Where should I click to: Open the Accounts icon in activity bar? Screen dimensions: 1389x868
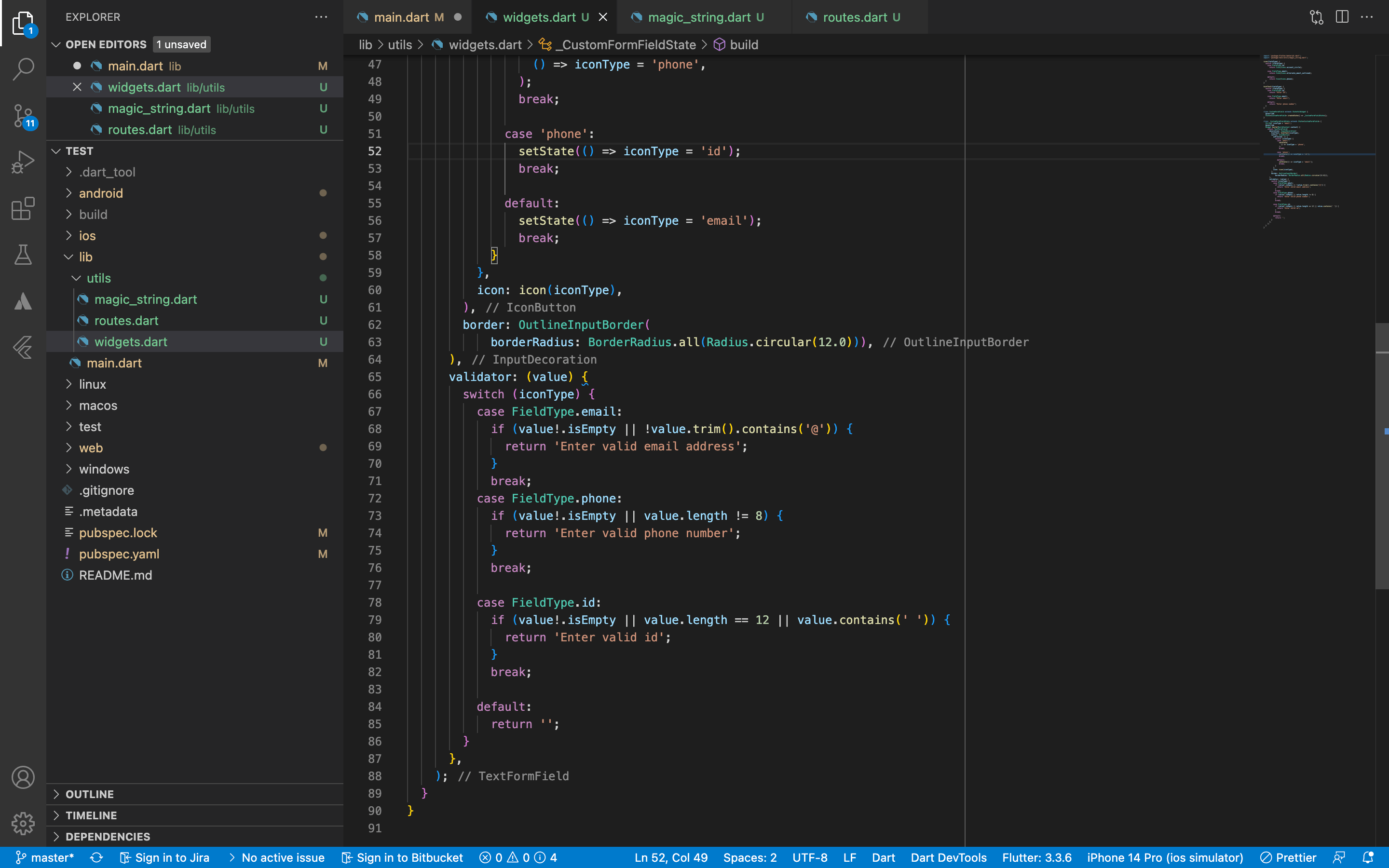coord(23,777)
